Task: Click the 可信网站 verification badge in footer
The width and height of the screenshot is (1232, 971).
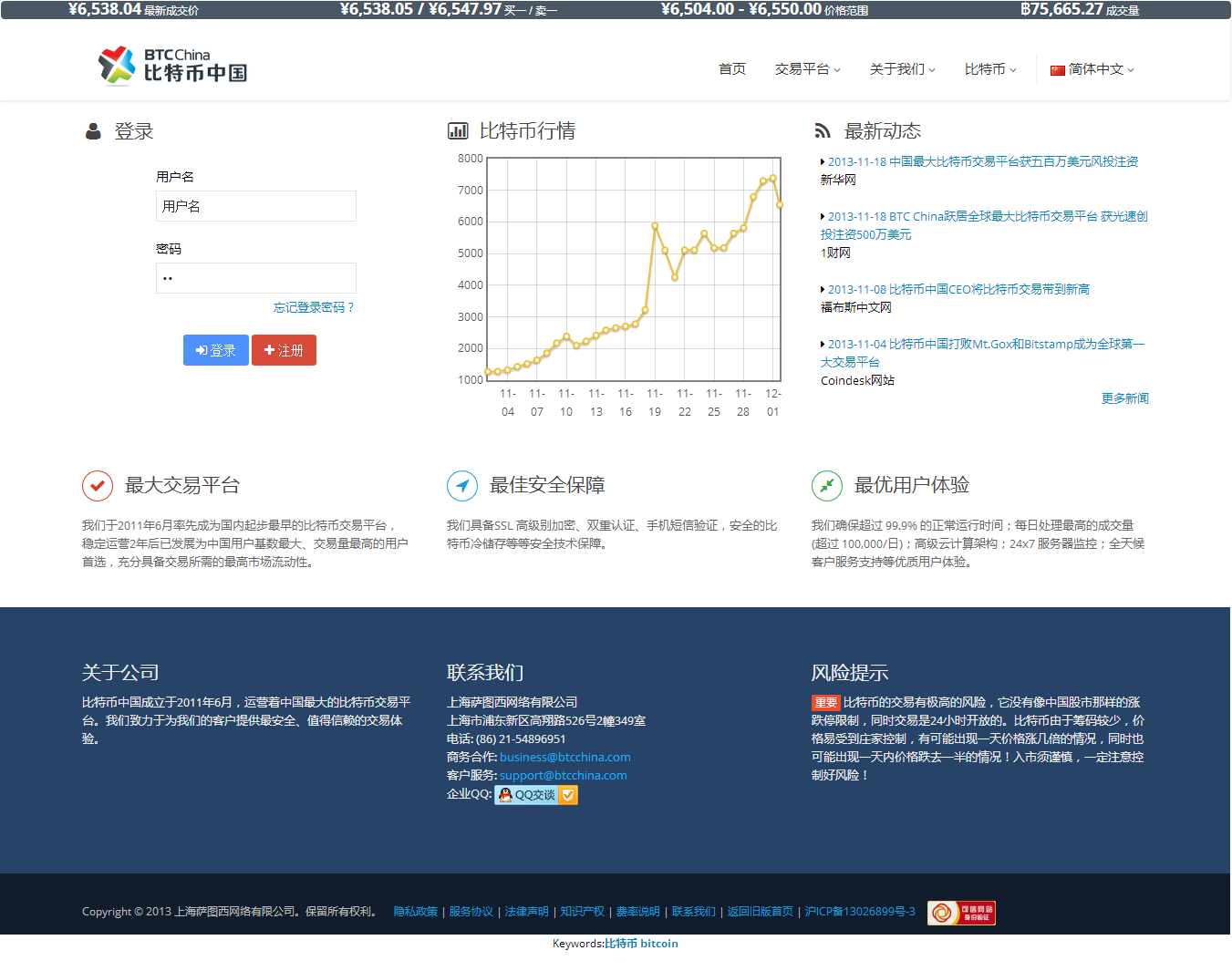Action: coord(961,912)
